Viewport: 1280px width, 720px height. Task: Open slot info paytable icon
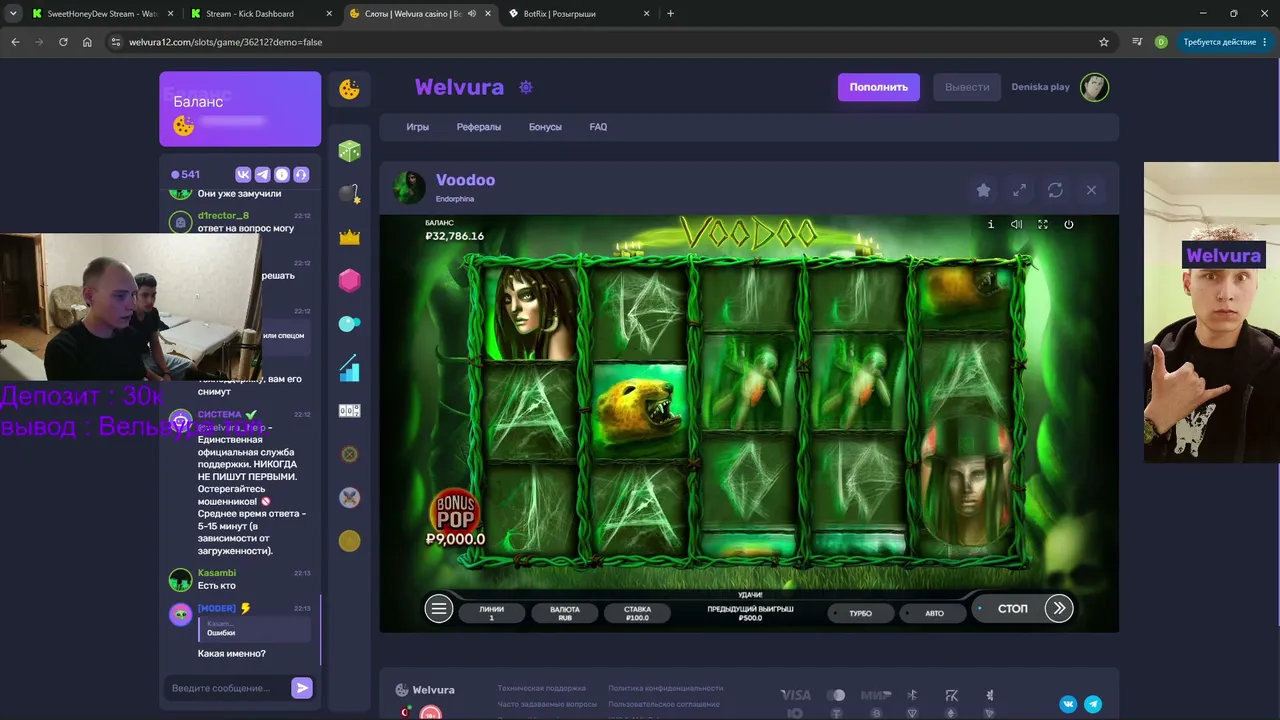pyautogui.click(x=991, y=224)
